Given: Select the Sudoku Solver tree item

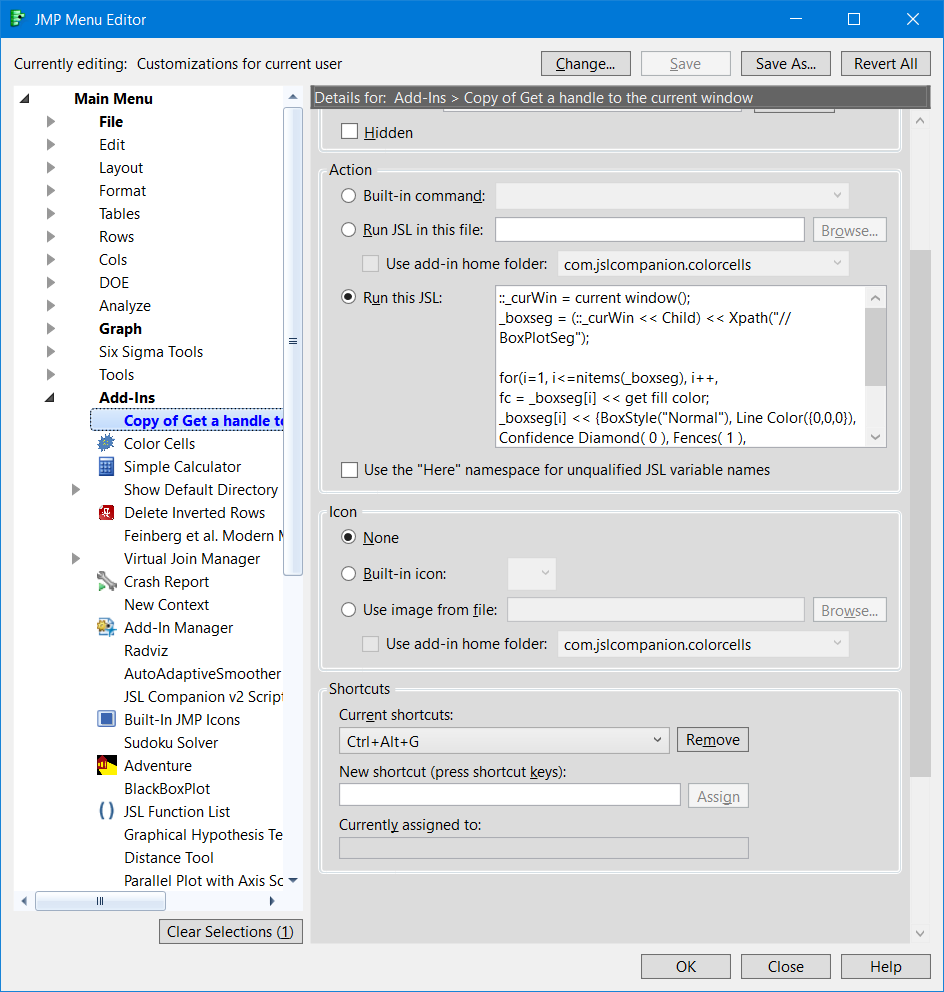Looking at the screenshot, I should coord(171,743).
